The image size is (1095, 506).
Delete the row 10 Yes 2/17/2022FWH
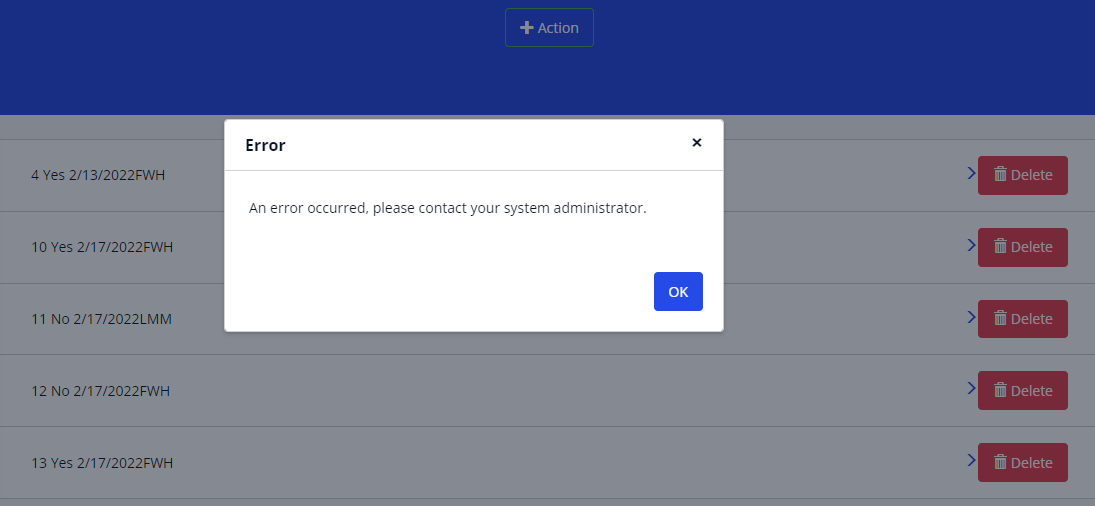(x=1022, y=247)
